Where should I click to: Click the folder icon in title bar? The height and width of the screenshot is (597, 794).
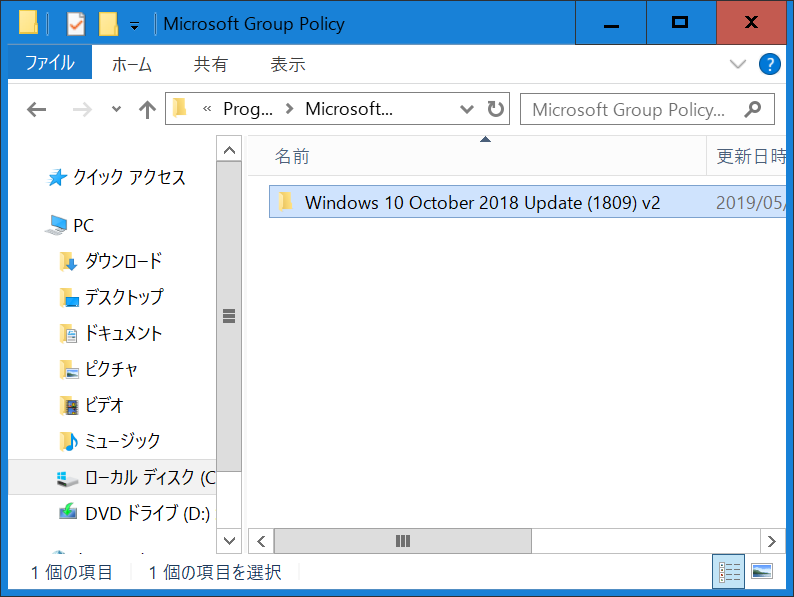point(28,23)
